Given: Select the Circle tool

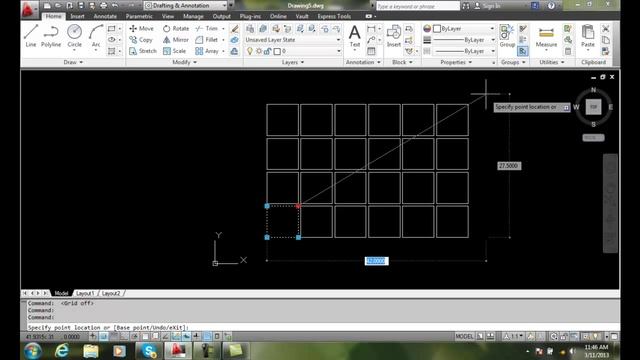Looking at the screenshot, I should coord(74,36).
